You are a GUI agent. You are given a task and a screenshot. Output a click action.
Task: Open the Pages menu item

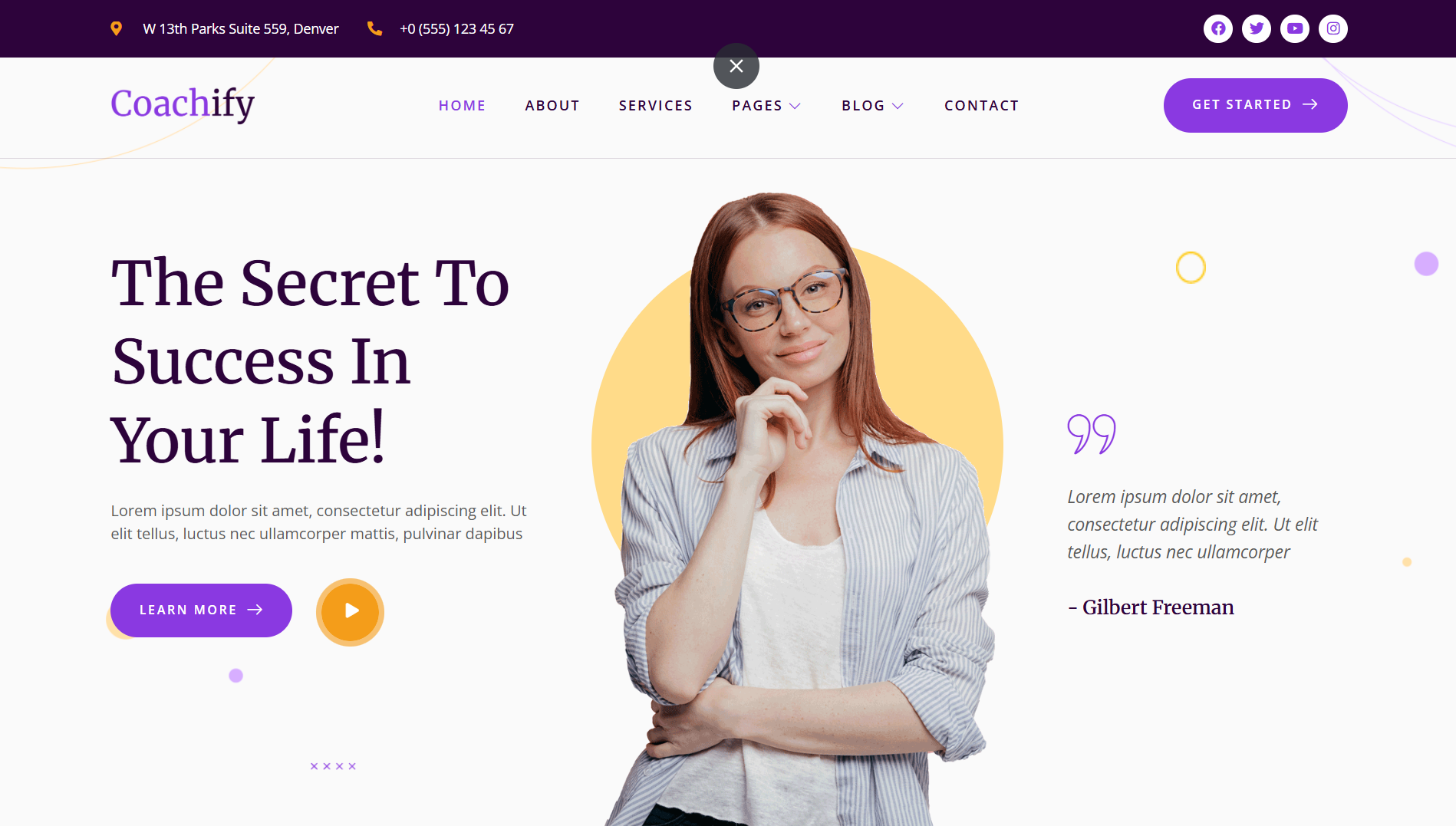point(757,106)
